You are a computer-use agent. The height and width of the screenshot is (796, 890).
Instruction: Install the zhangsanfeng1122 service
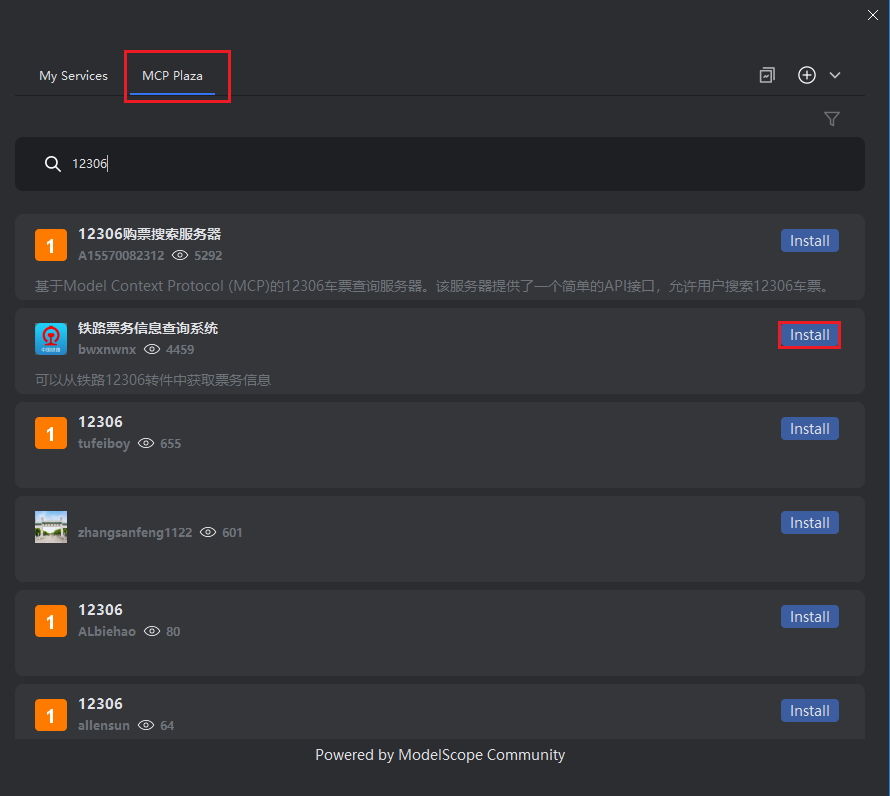tap(809, 523)
